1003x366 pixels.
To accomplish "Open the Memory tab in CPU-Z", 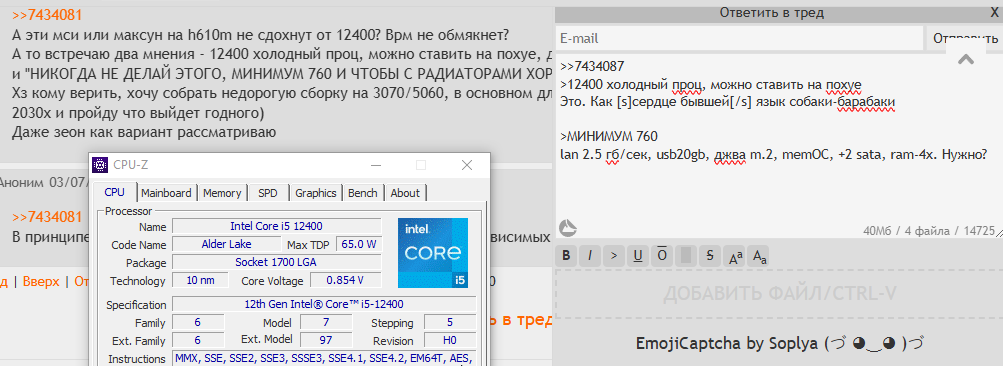I will point(222,193).
